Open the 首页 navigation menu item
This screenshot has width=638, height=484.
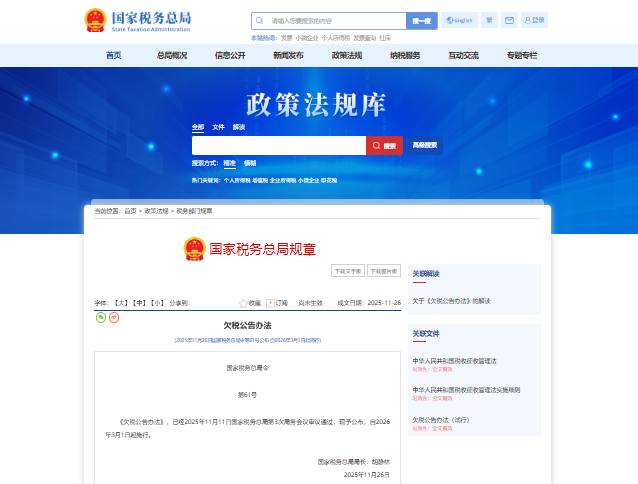click(x=114, y=55)
